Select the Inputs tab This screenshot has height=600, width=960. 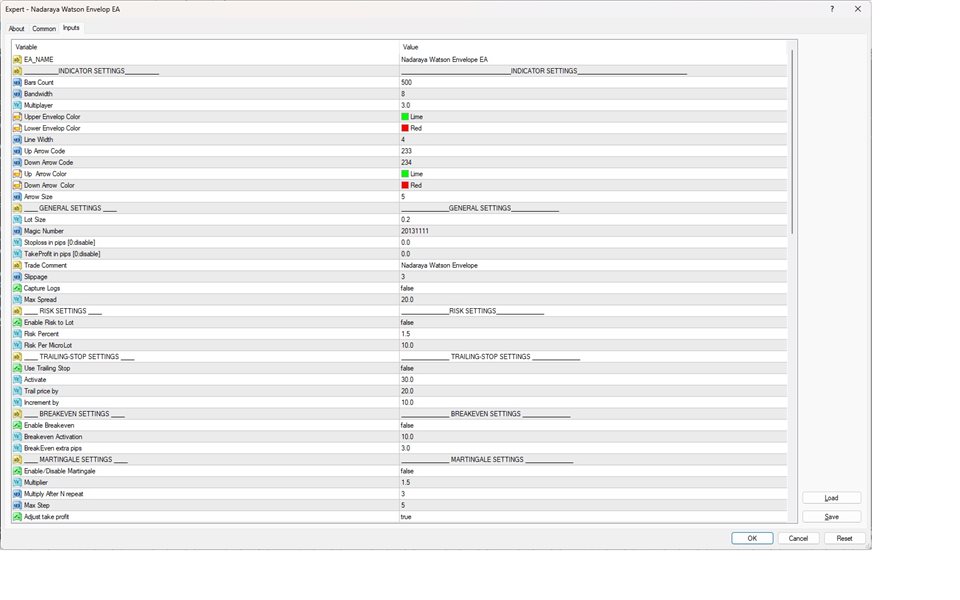71,28
